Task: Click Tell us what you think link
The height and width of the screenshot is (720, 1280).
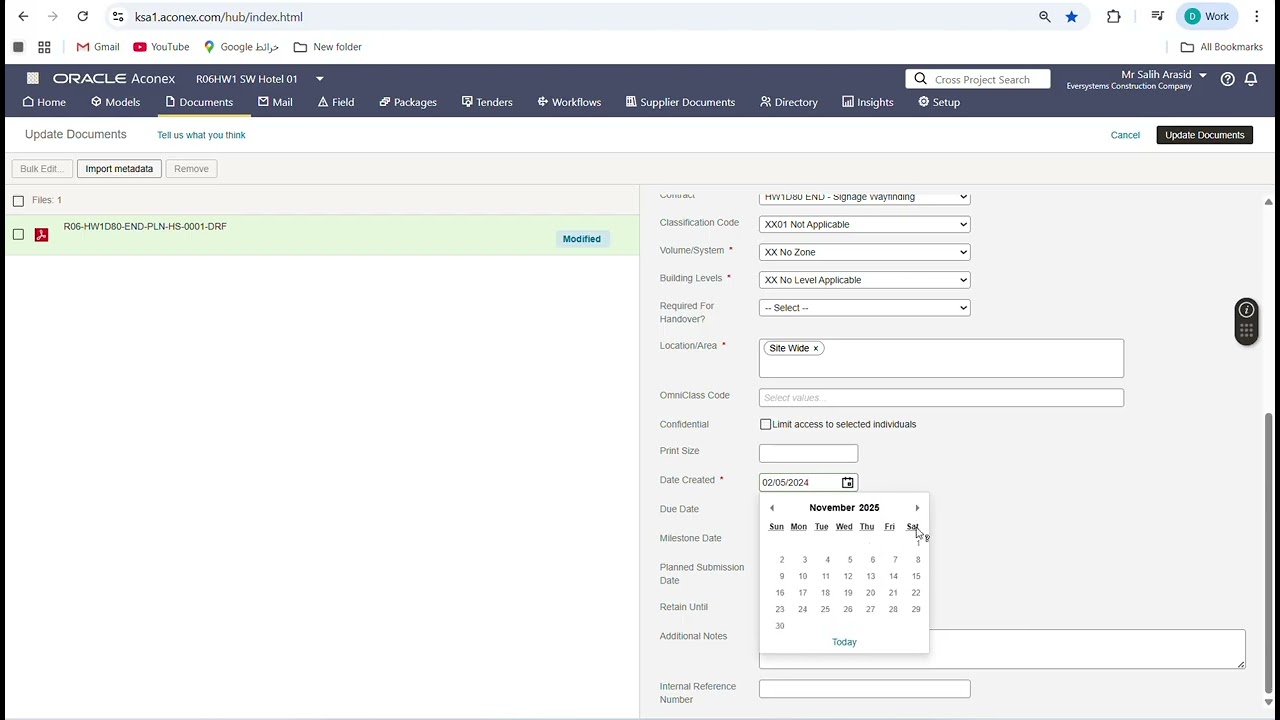Action: tap(201, 135)
